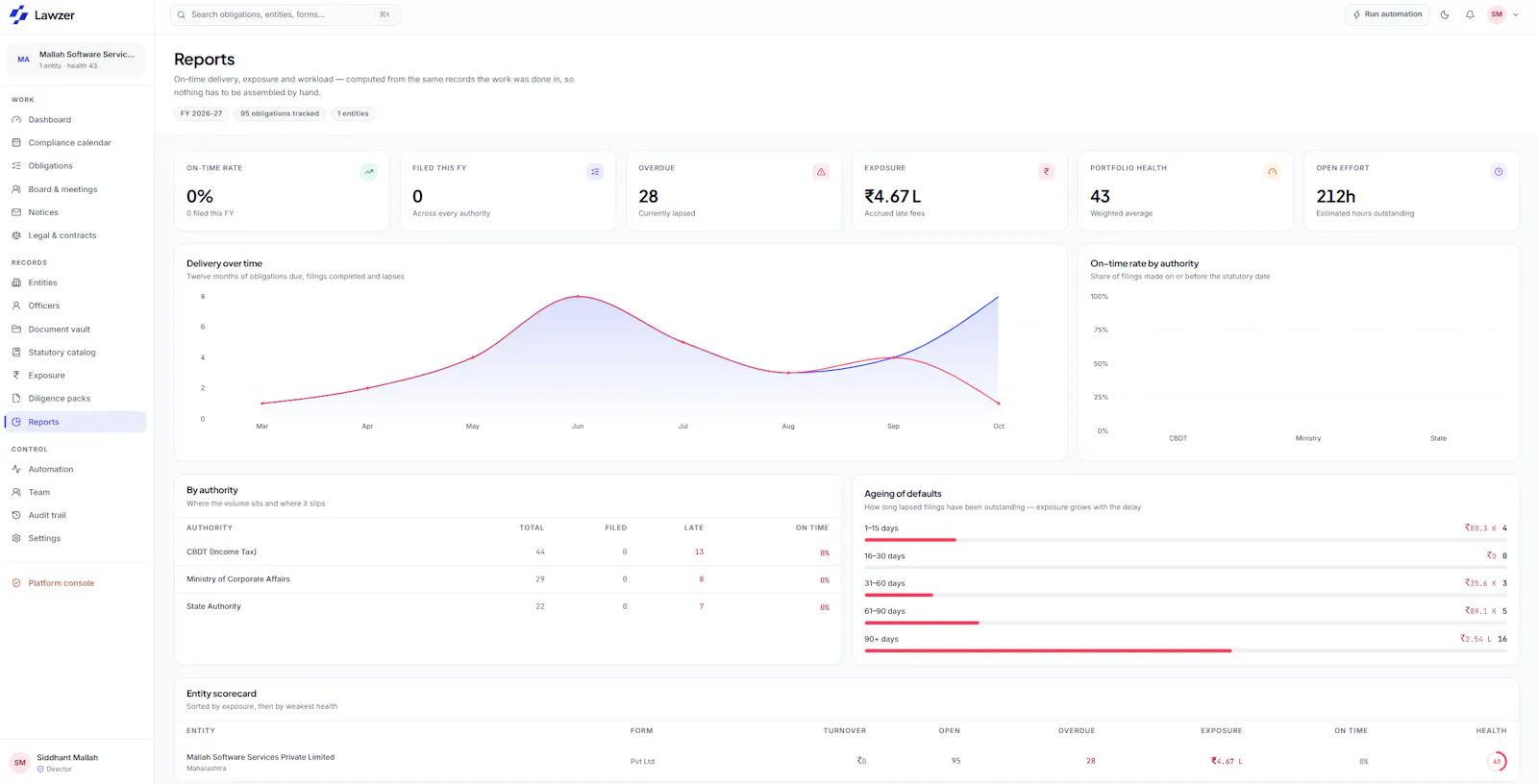
Task: Click the Statutory catalog book icon
Action: pos(16,353)
